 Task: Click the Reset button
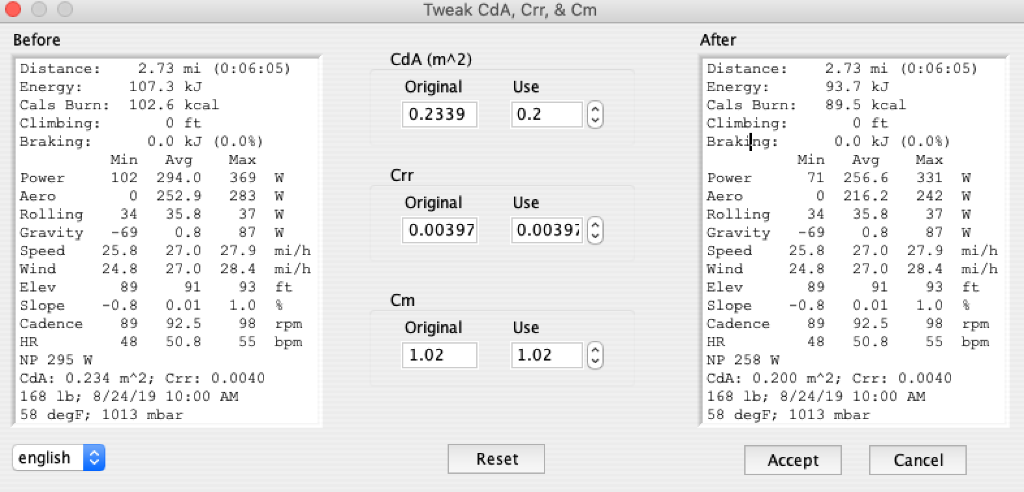click(x=496, y=459)
